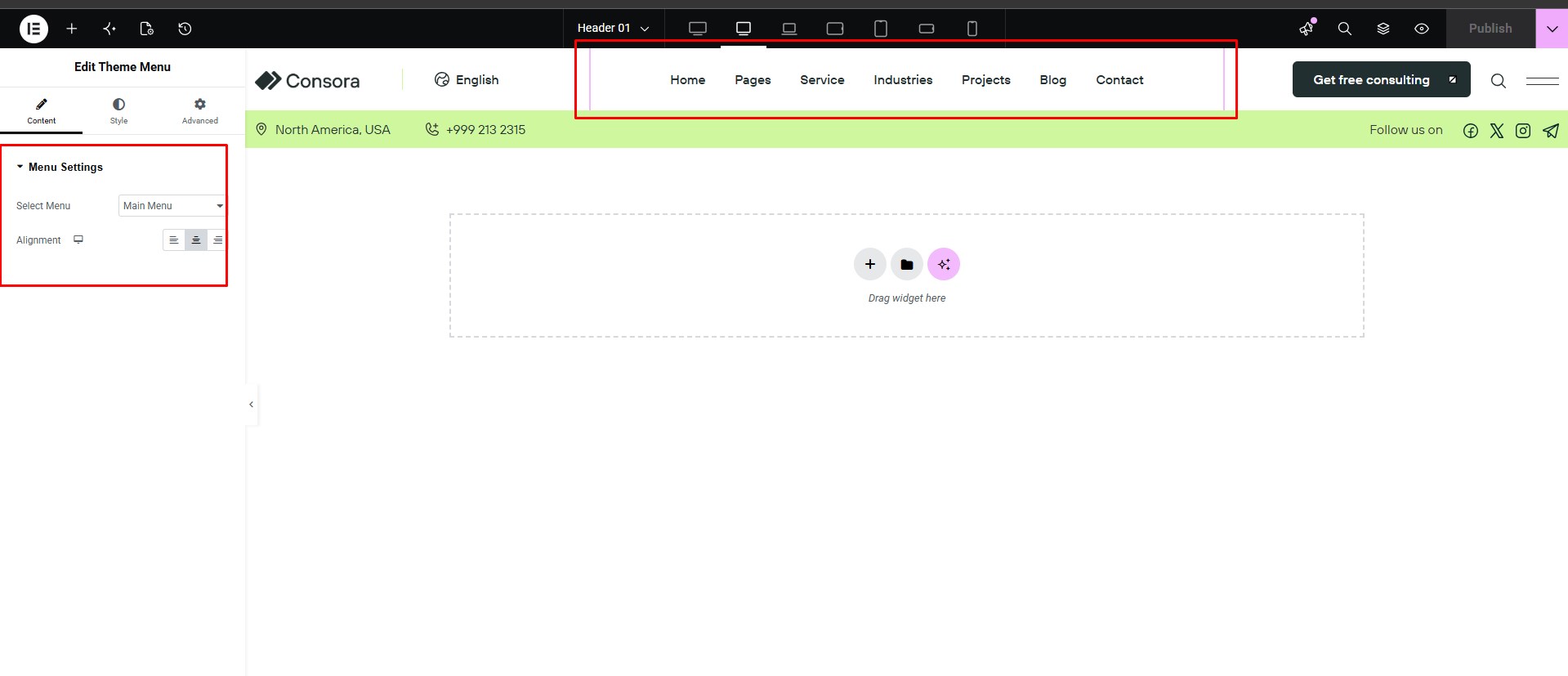Click the Get free consulting button
Viewport: 1568px width, 676px height.
pos(1382,79)
